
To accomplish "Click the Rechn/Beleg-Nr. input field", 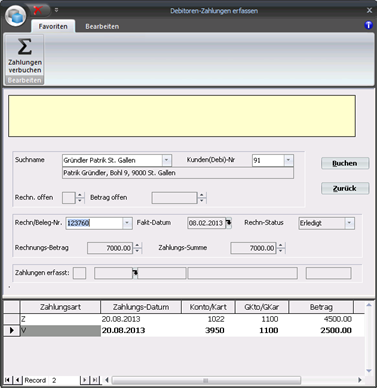I will pyautogui.click(x=94, y=223).
